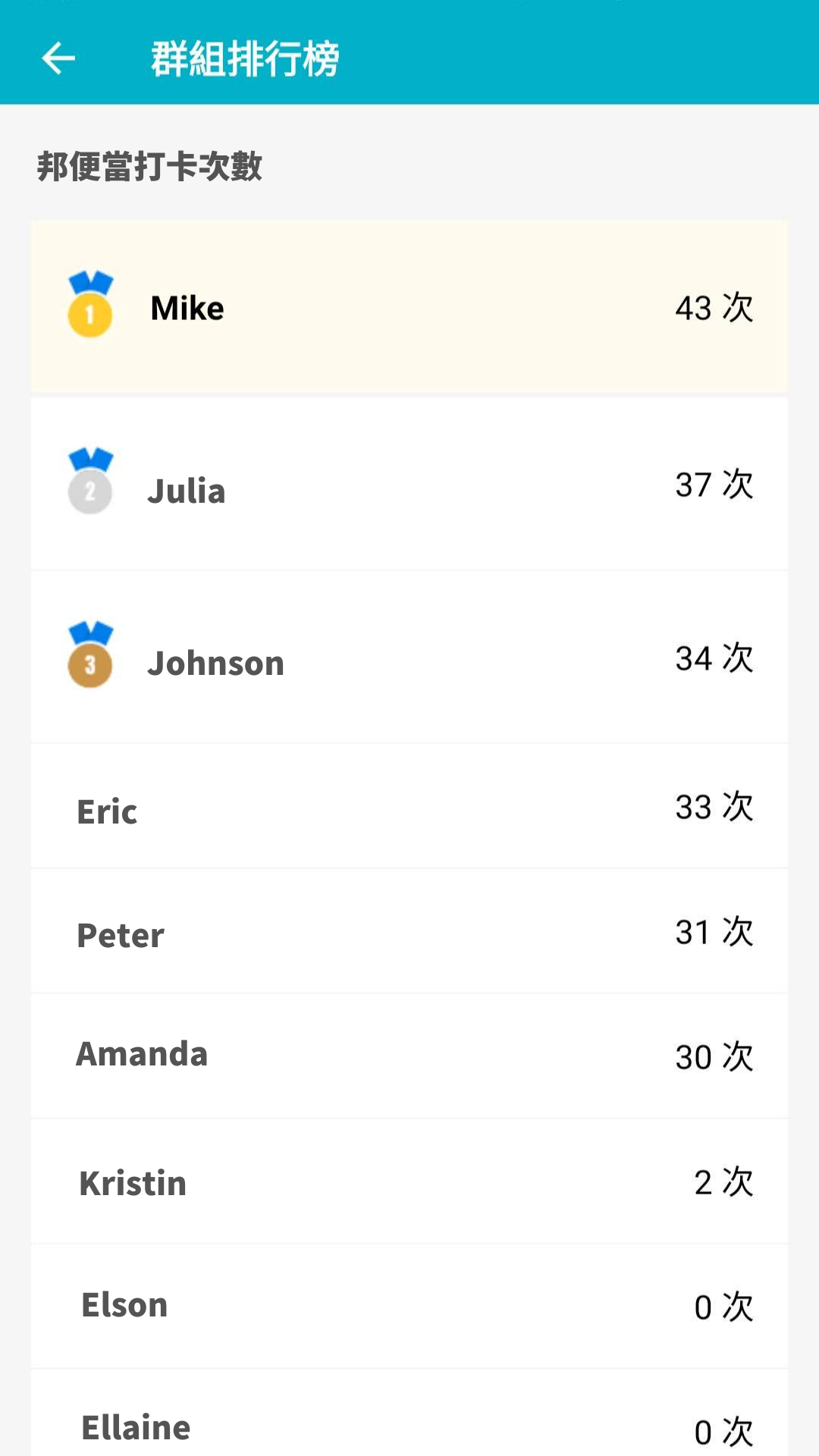Screen dimensions: 819x1456
Task: Click Mike's gold first-place medal
Action: click(x=90, y=305)
